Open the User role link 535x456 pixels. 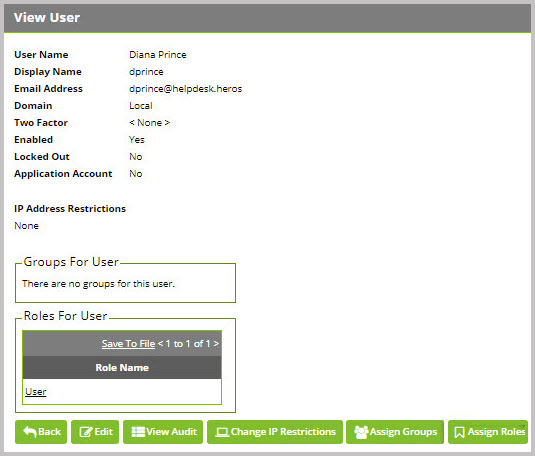[x=35, y=392]
